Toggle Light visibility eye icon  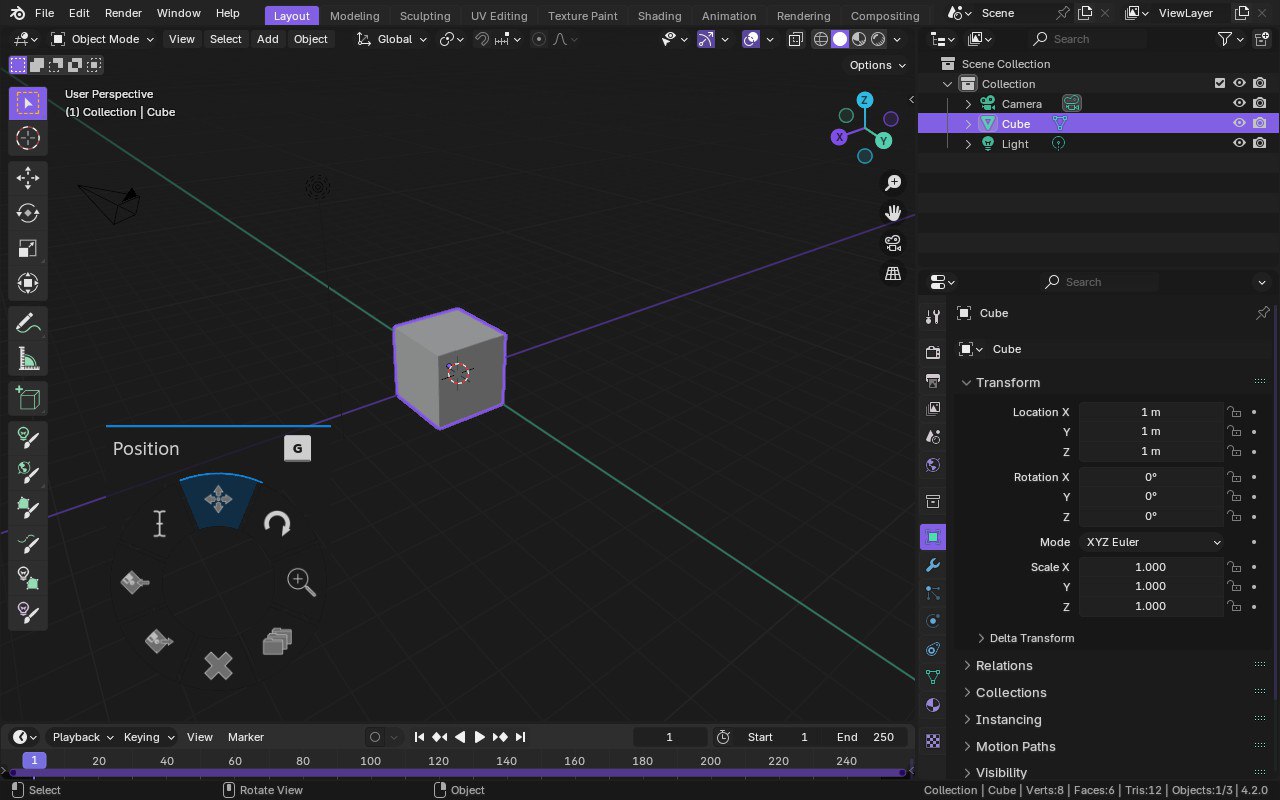pos(1239,143)
